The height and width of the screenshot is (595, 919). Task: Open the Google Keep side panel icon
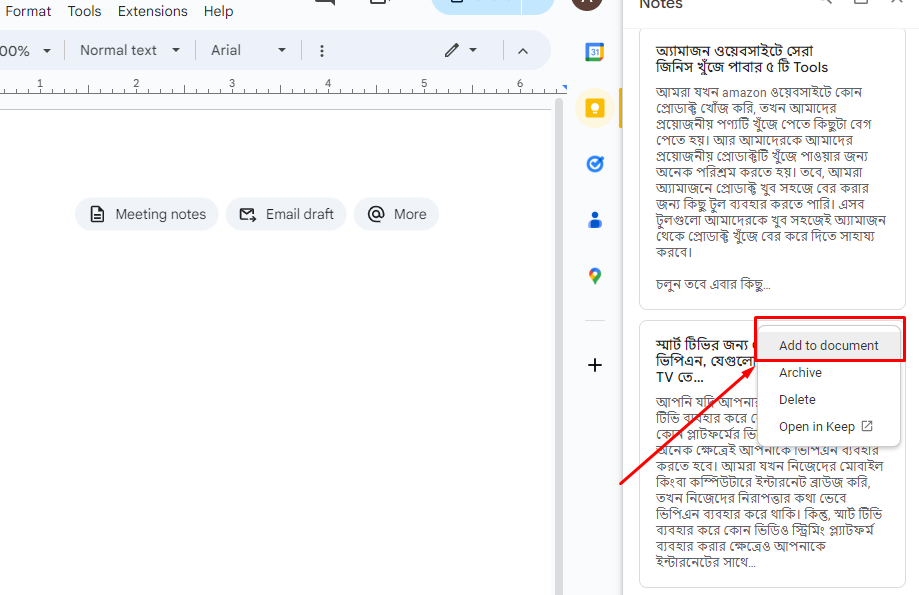[594, 108]
